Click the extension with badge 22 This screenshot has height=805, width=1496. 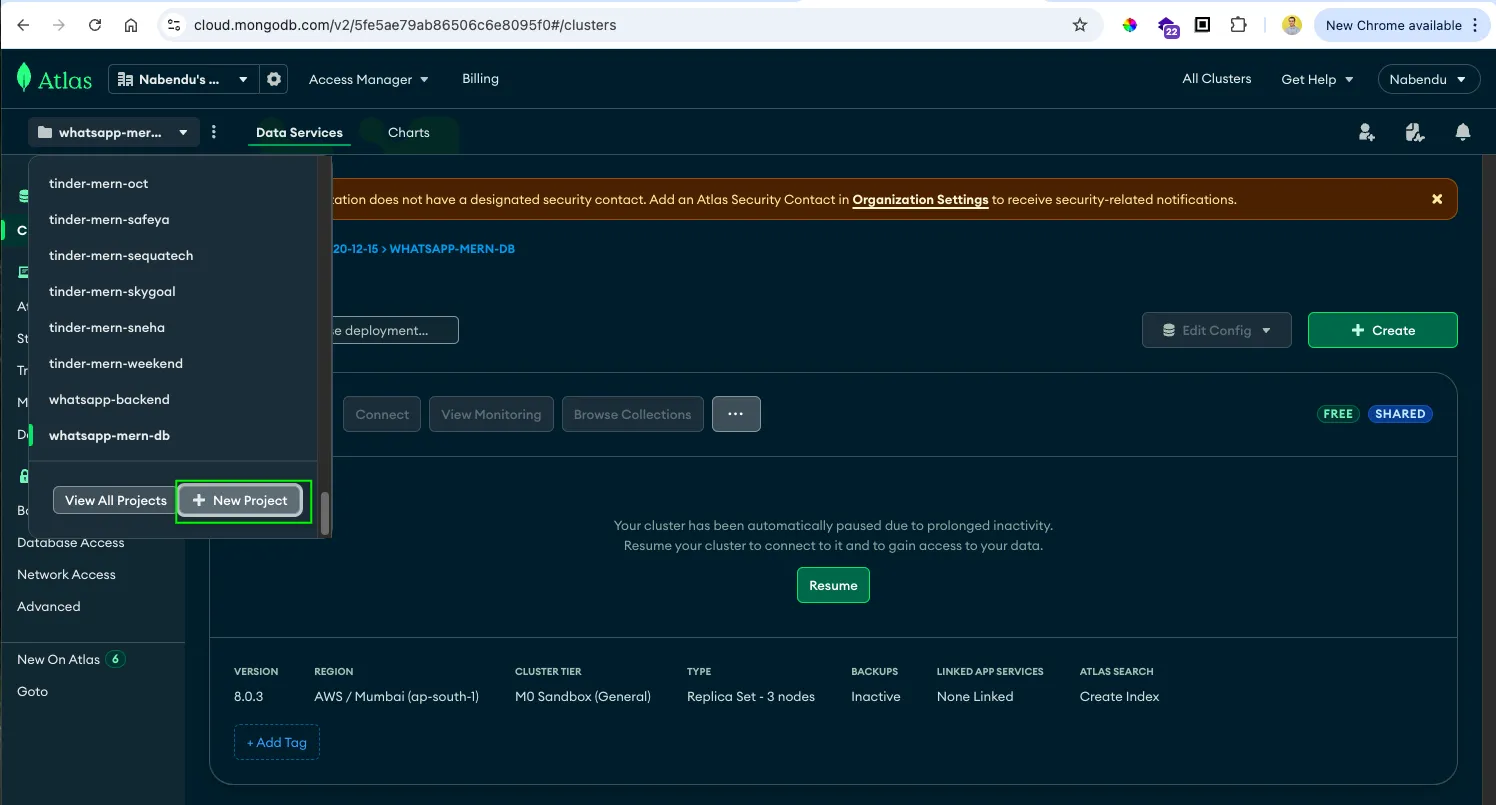pyautogui.click(x=1168, y=27)
